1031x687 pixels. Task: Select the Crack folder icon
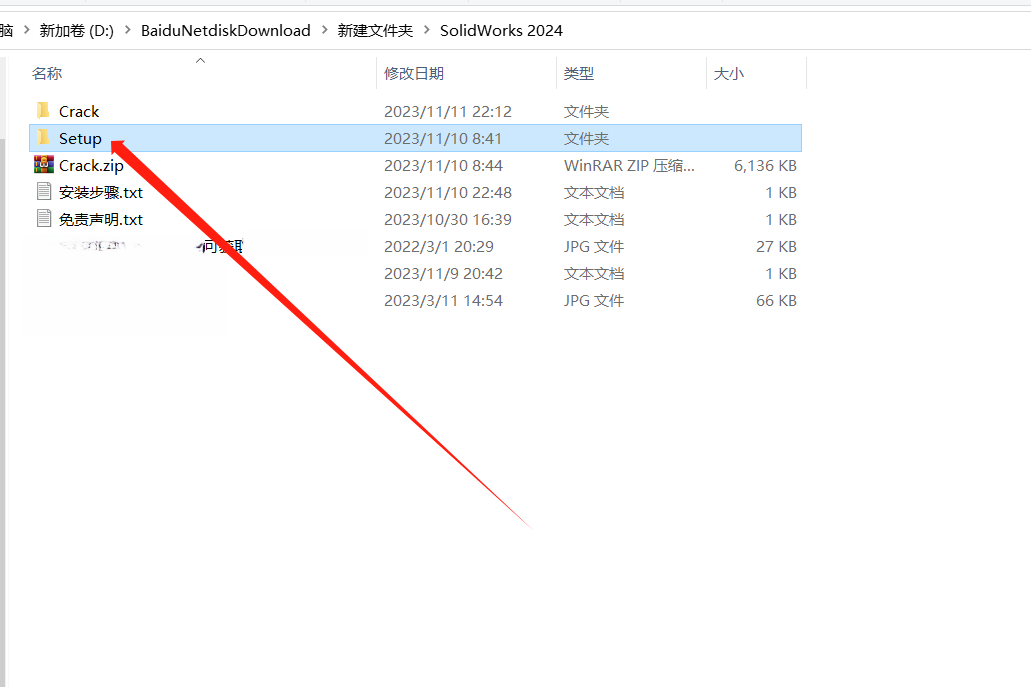tap(43, 111)
